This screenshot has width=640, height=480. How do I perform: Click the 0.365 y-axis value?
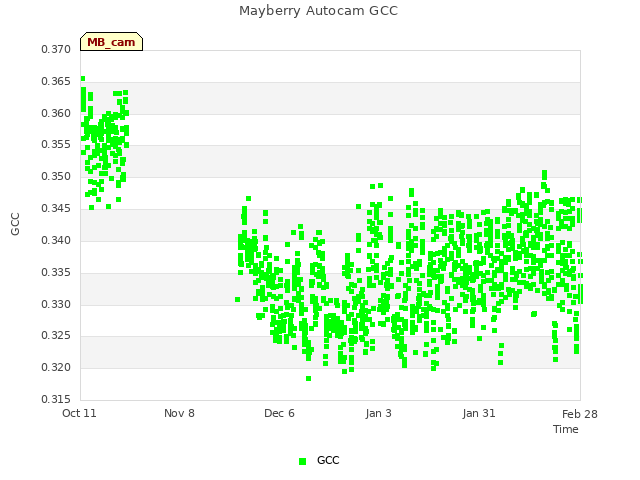coord(56,81)
